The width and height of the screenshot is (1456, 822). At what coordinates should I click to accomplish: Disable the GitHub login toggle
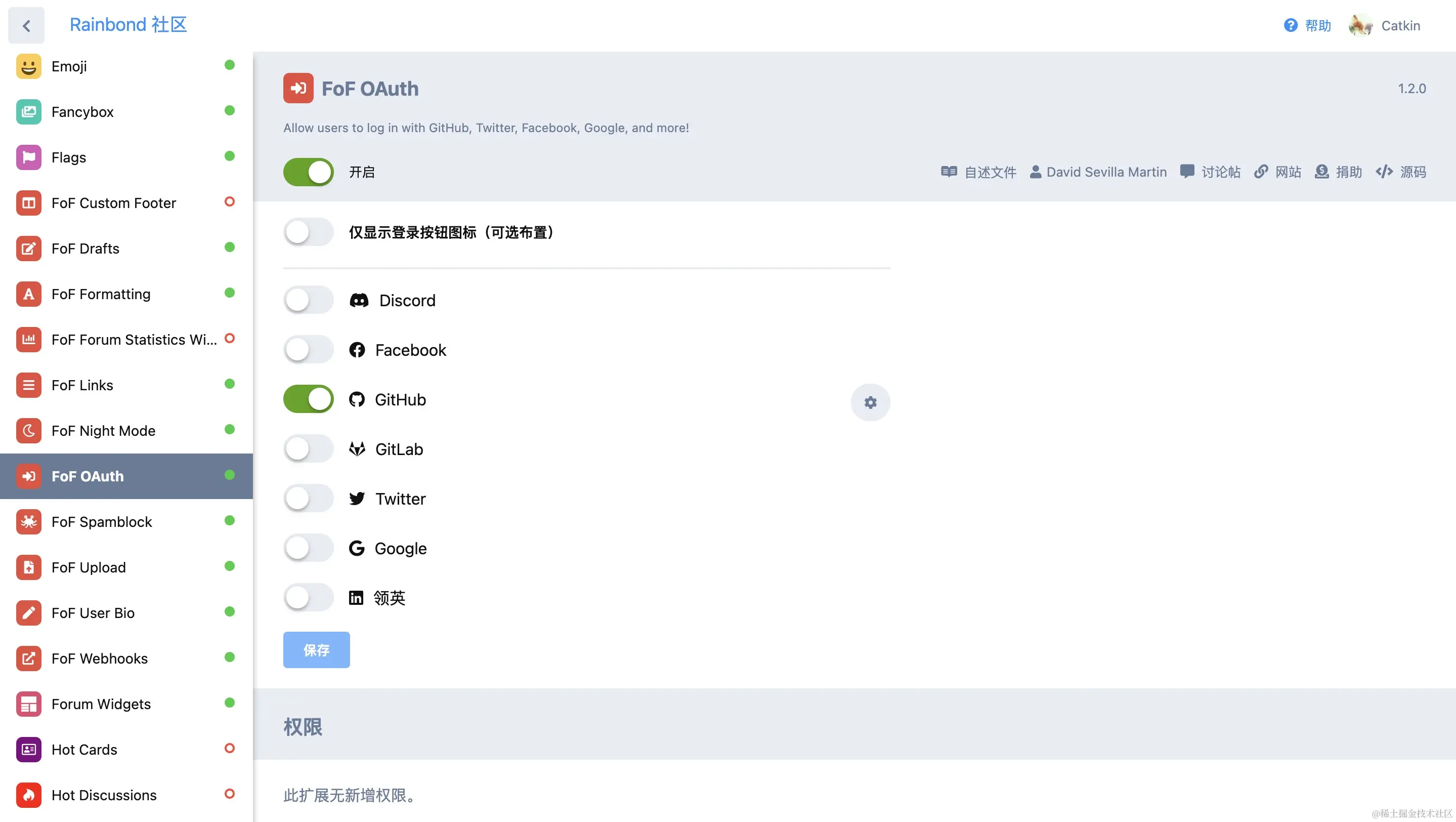point(308,399)
